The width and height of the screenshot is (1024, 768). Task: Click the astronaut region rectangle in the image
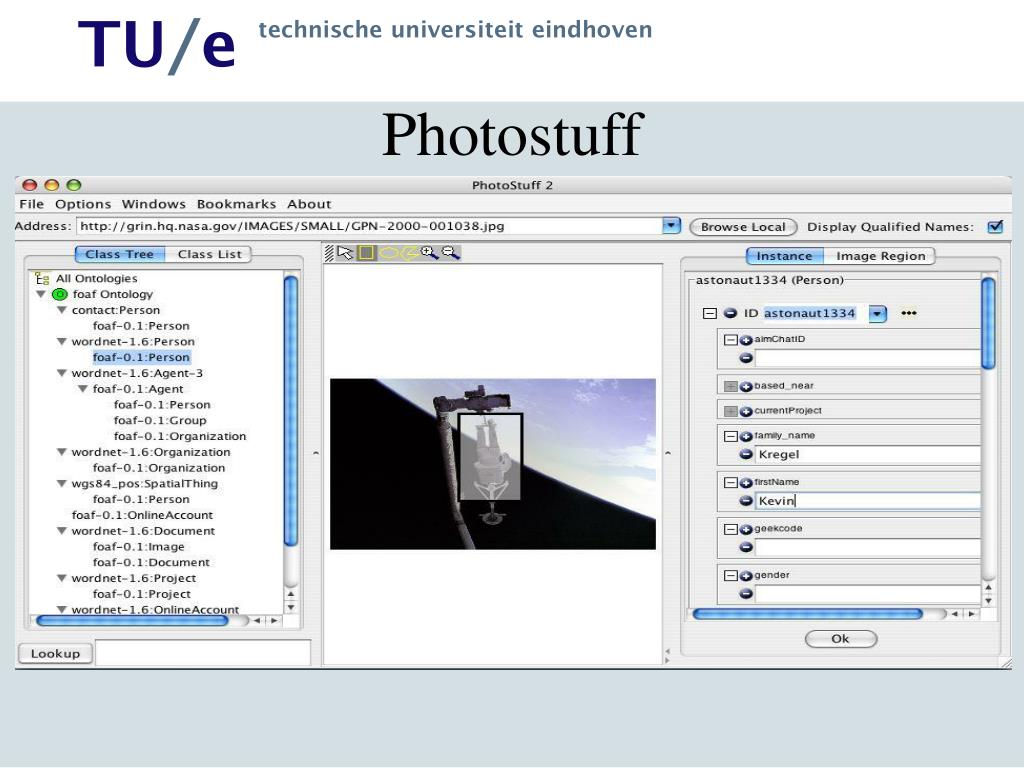click(490, 456)
